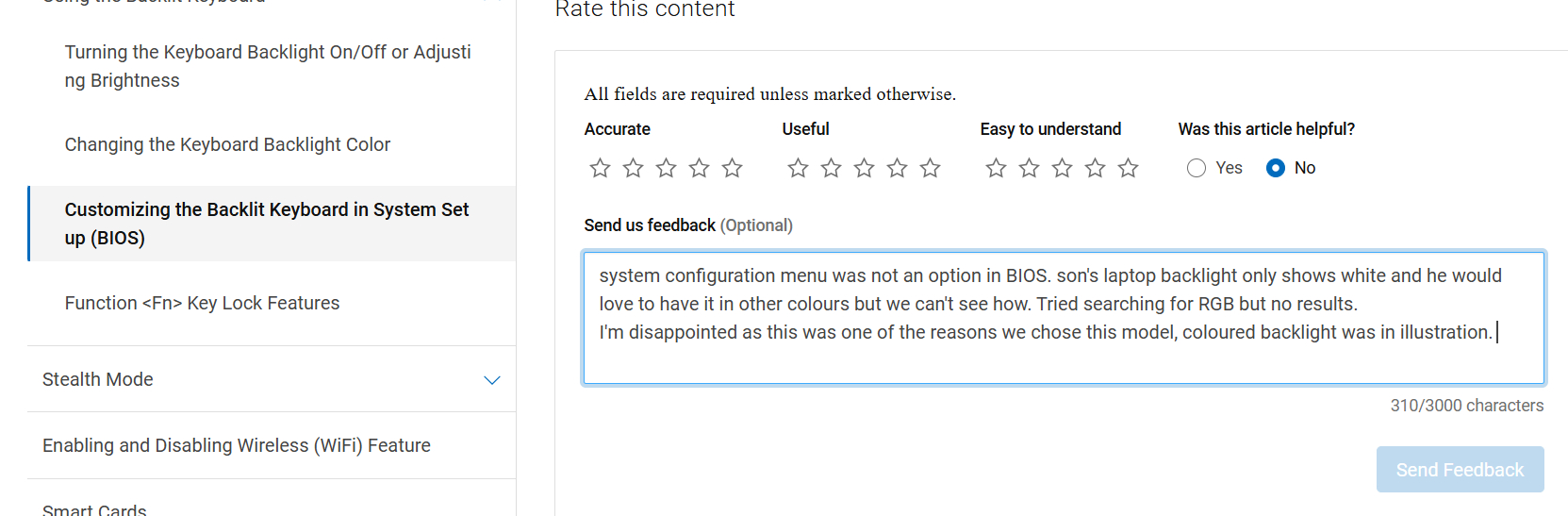The width and height of the screenshot is (1568, 516).
Task: Rate Useful with the second star
Action: tap(831, 168)
